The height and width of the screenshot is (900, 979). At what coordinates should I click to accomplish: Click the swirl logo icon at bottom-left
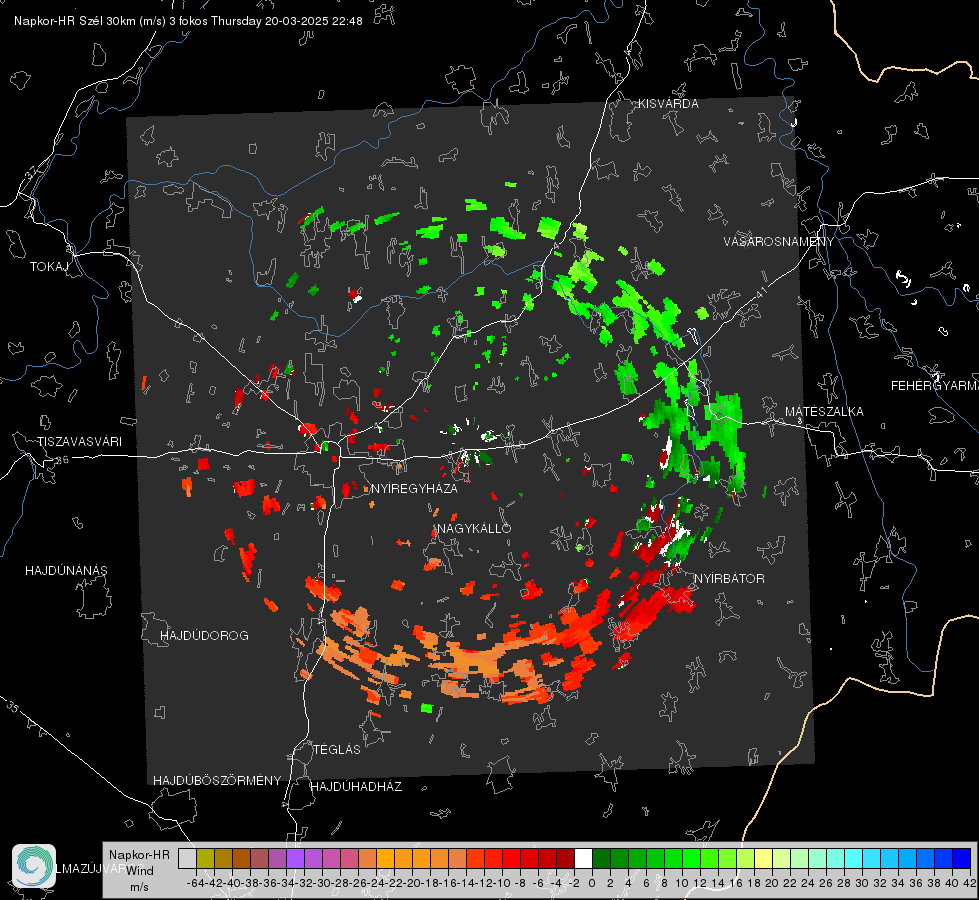[34, 866]
